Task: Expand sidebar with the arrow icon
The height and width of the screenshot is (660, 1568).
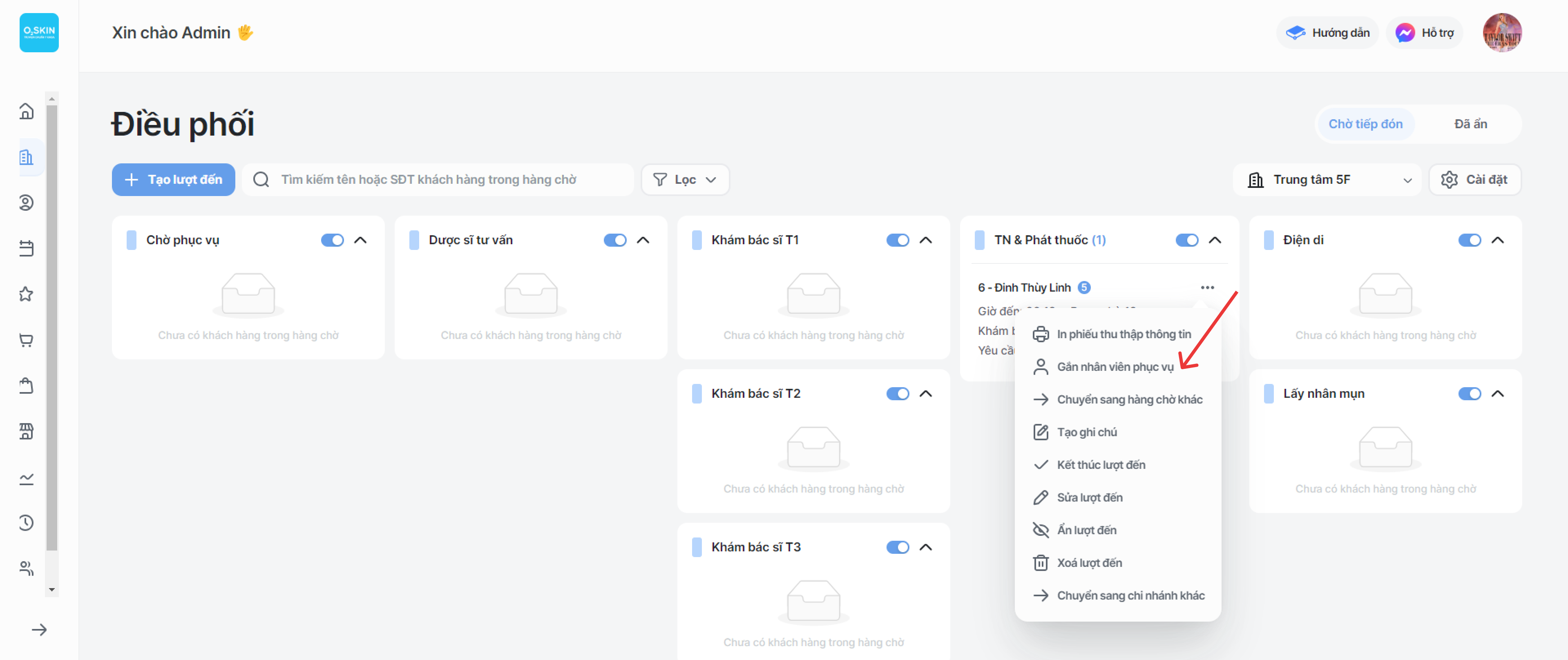Action: tap(39, 630)
